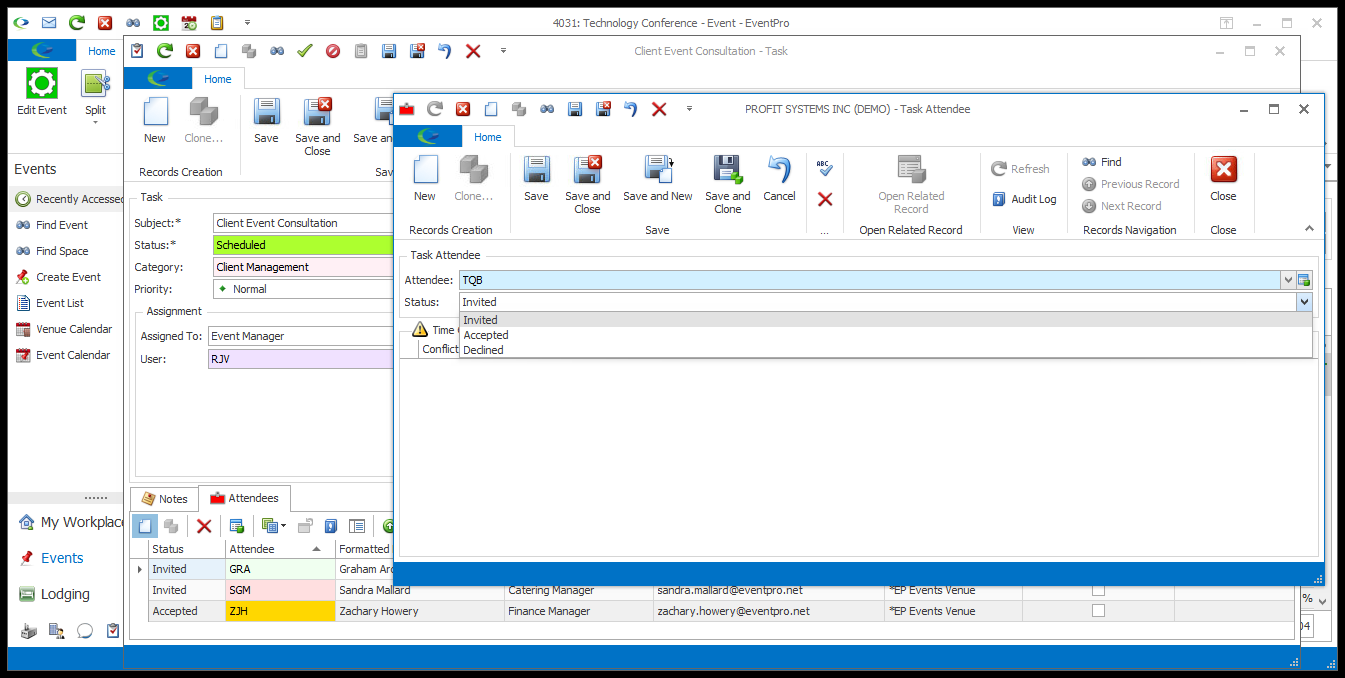This screenshot has width=1345, height=678.
Task: Expand the main window quick access customize arrow
Action: (247, 22)
